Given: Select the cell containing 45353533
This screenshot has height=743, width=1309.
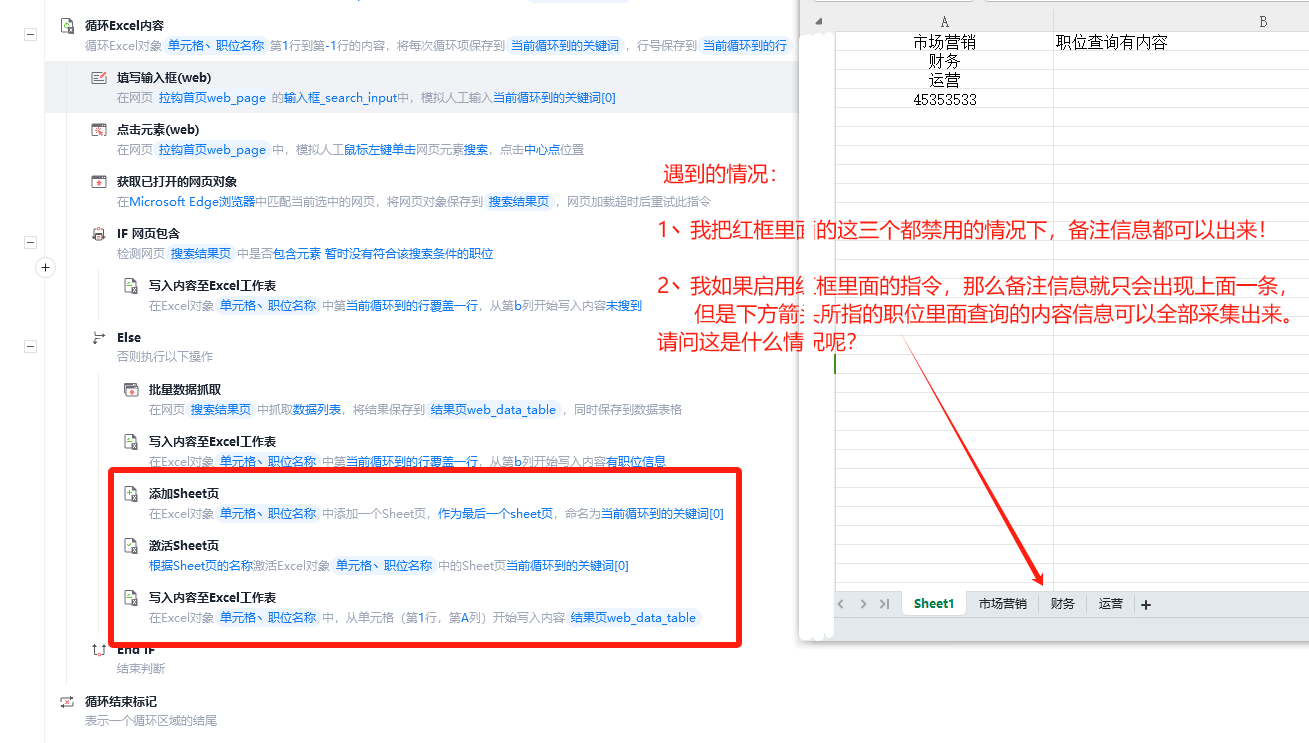Looking at the screenshot, I should [x=944, y=100].
